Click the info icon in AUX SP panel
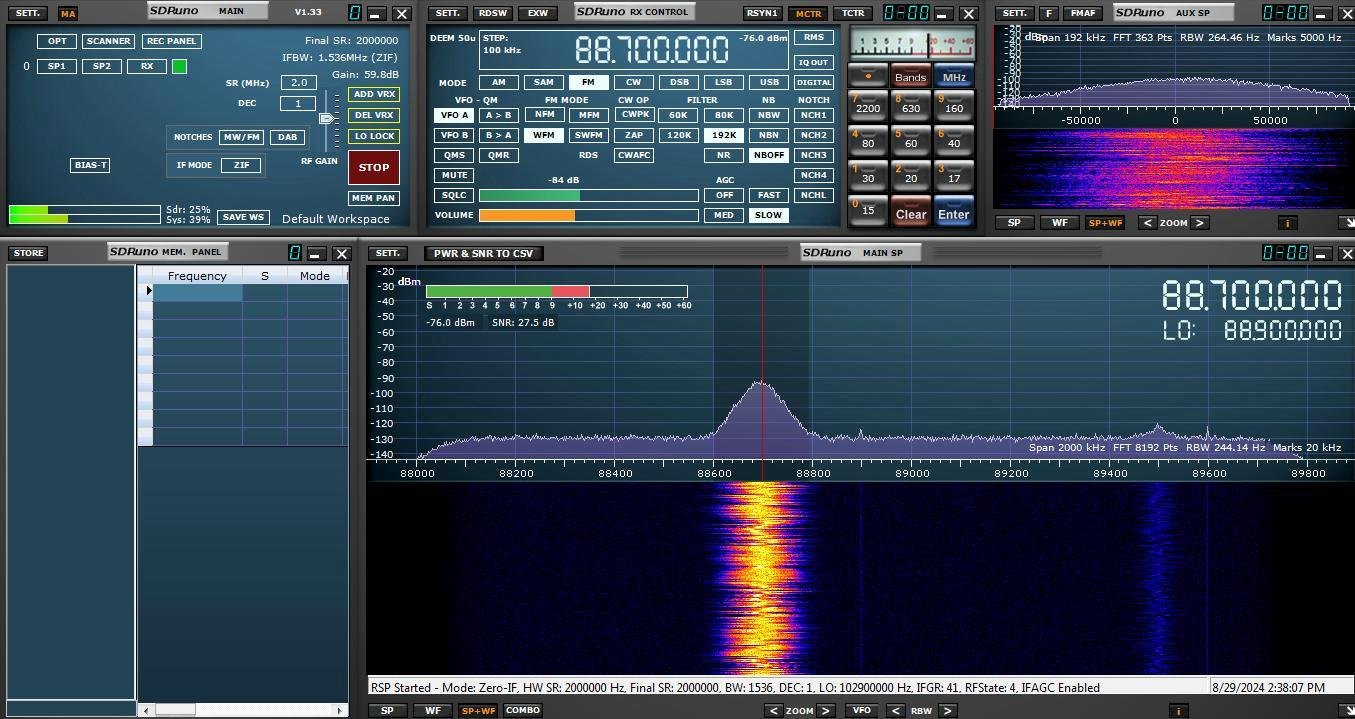This screenshot has width=1355, height=719. (1288, 223)
